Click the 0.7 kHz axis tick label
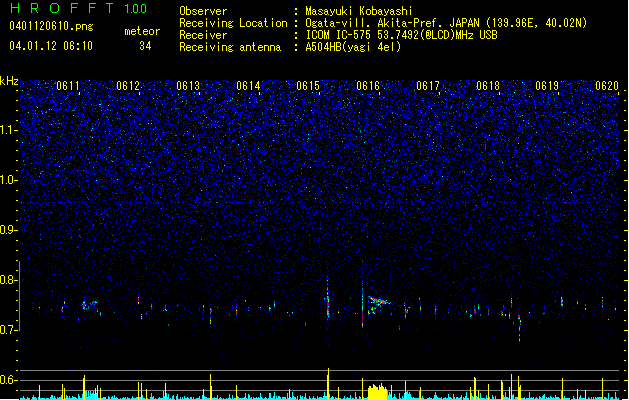The image size is (629, 400). click(x=9, y=330)
